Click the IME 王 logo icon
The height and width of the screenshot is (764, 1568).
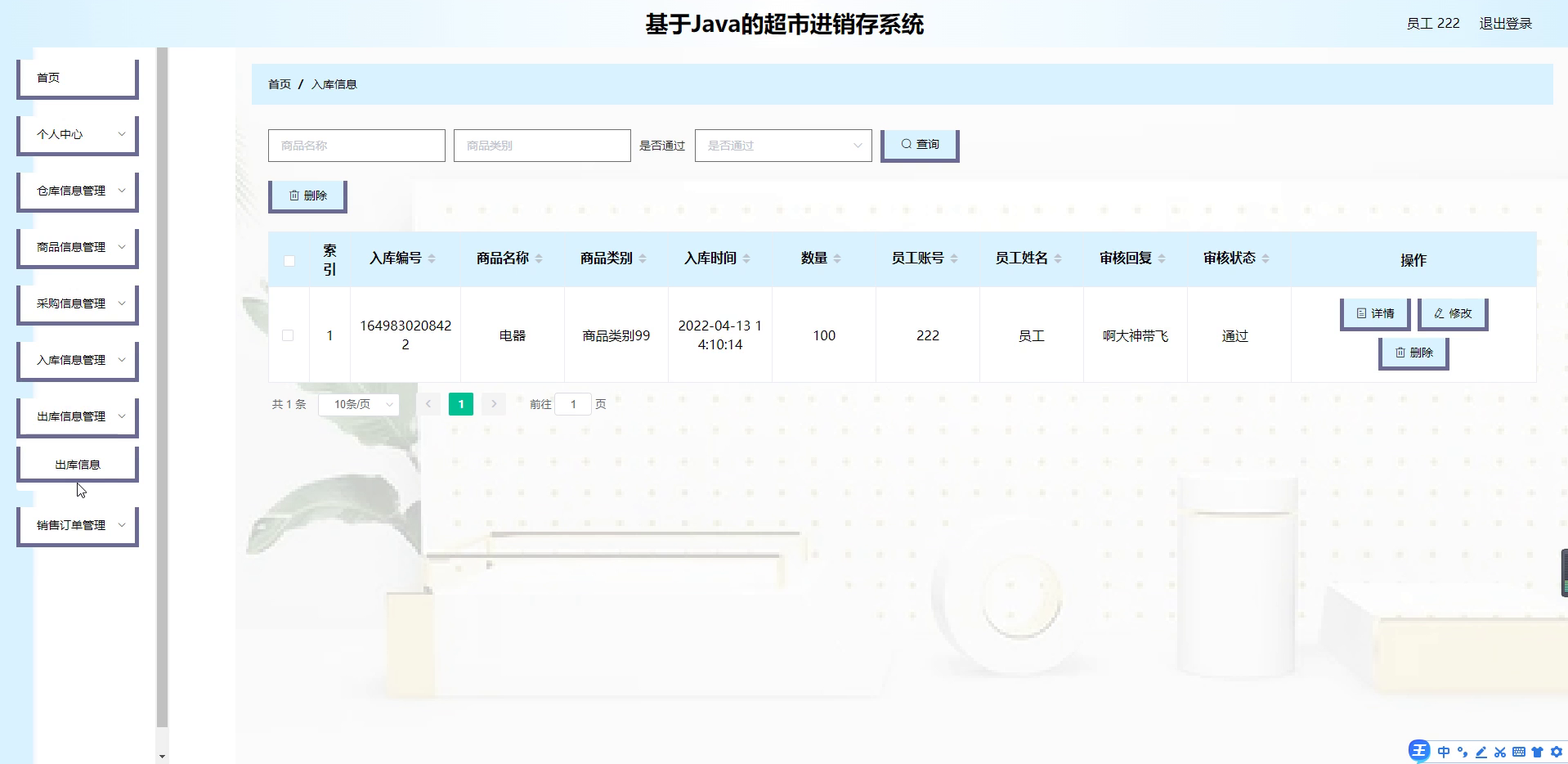[1419, 751]
